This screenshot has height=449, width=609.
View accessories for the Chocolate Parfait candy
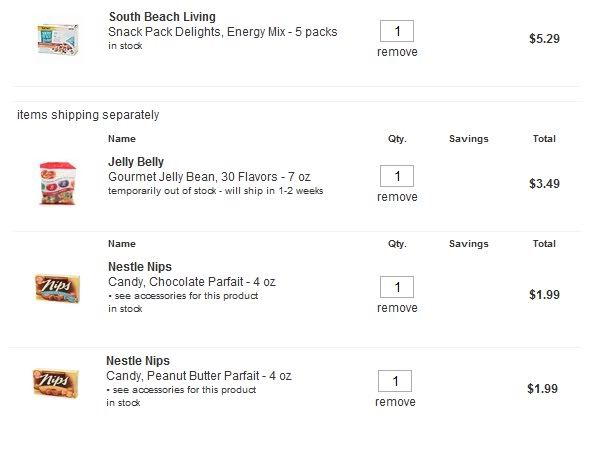[186, 296]
